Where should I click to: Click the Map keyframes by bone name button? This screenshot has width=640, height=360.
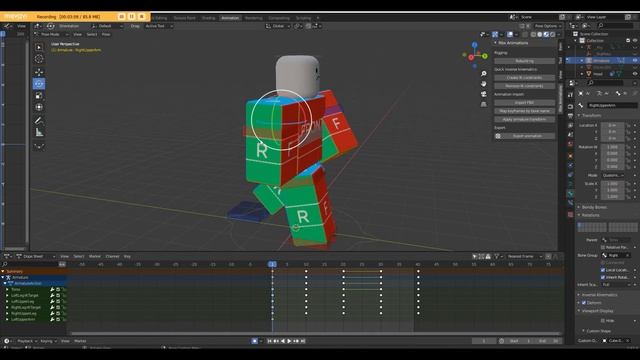(x=524, y=111)
